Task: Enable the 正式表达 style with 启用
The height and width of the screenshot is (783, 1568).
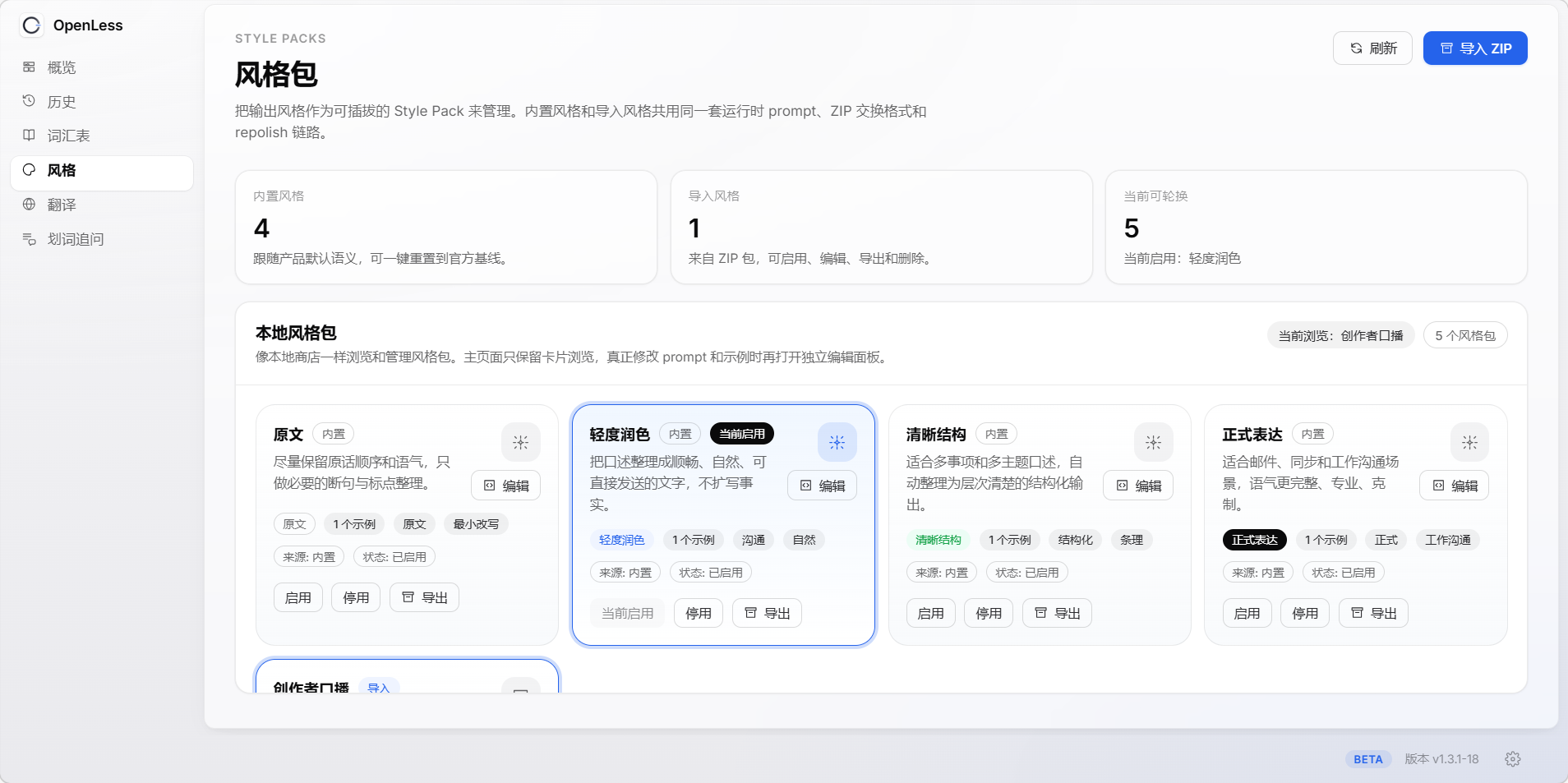Action: 1247,613
